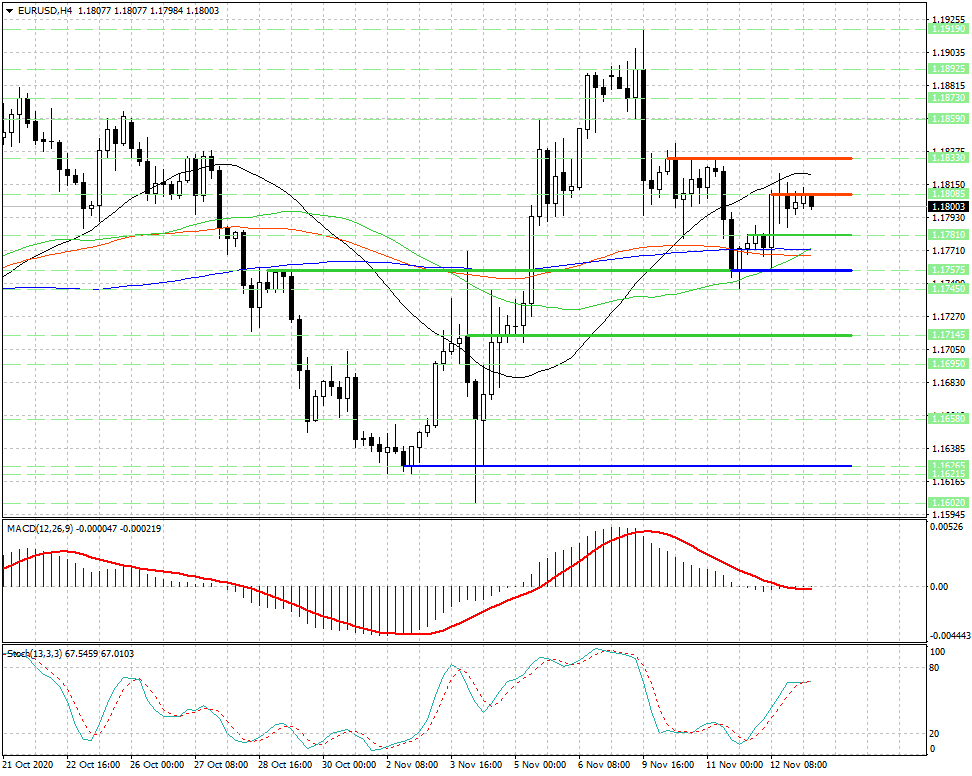Click the MACD scale value 0.00526

point(945,527)
